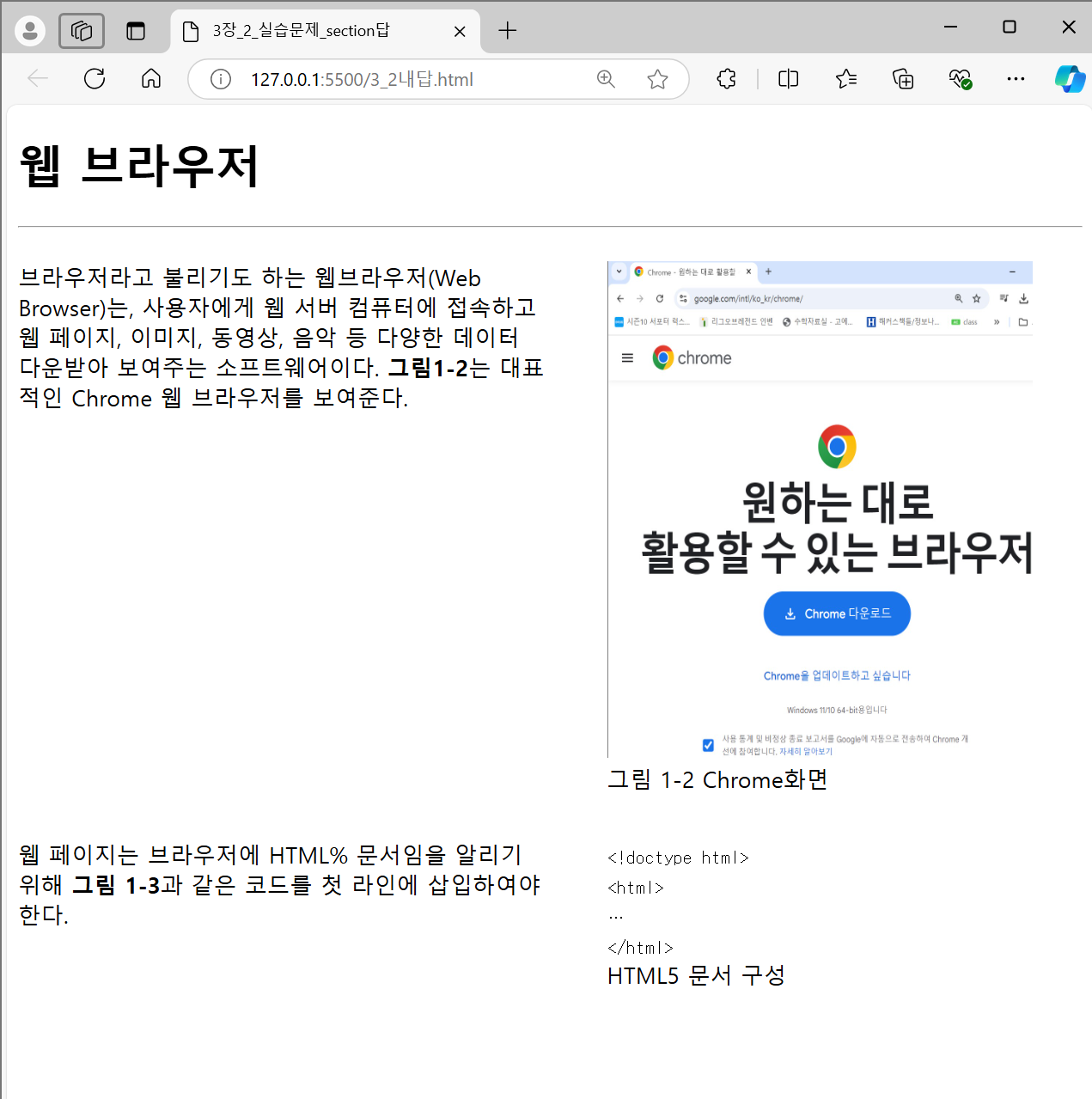Click the opening <html> code line
The width and height of the screenshot is (1092, 1099).
pos(636,888)
